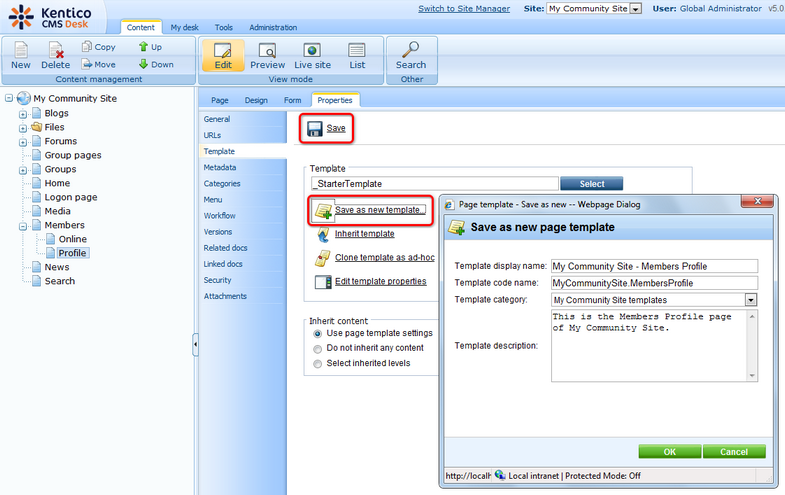This screenshot has height=495, width=785.
Task: Click the Template display name field
Action: (654, 266)
